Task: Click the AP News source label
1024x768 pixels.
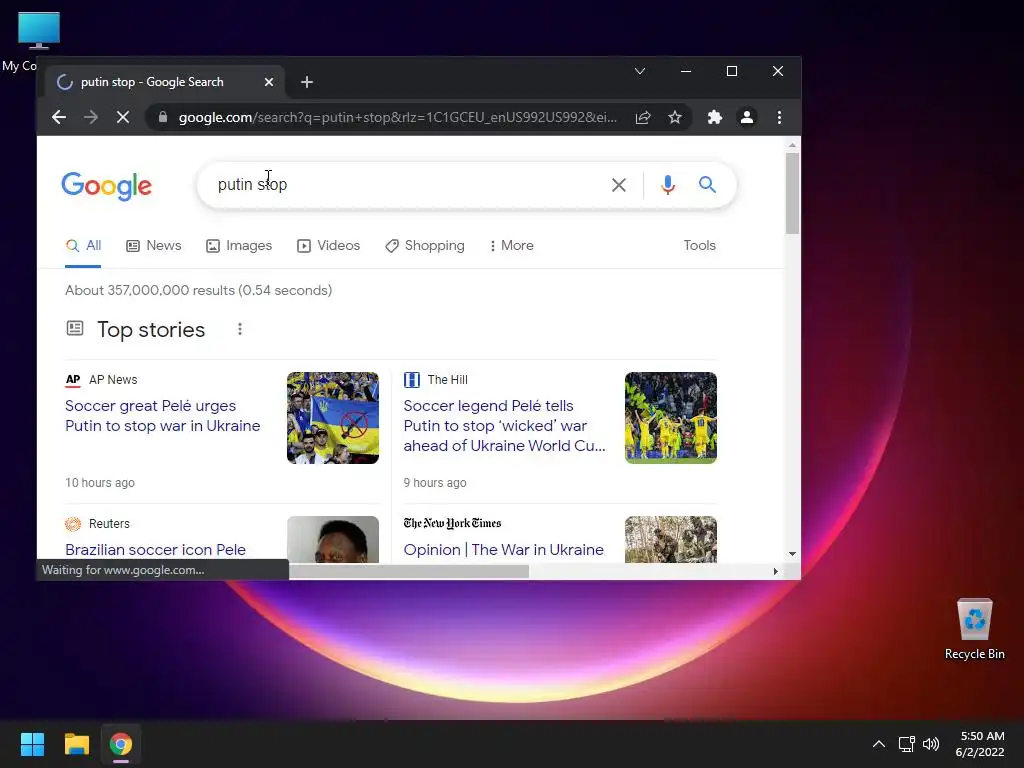Action: pyautogui.click(x=101, y=380)
